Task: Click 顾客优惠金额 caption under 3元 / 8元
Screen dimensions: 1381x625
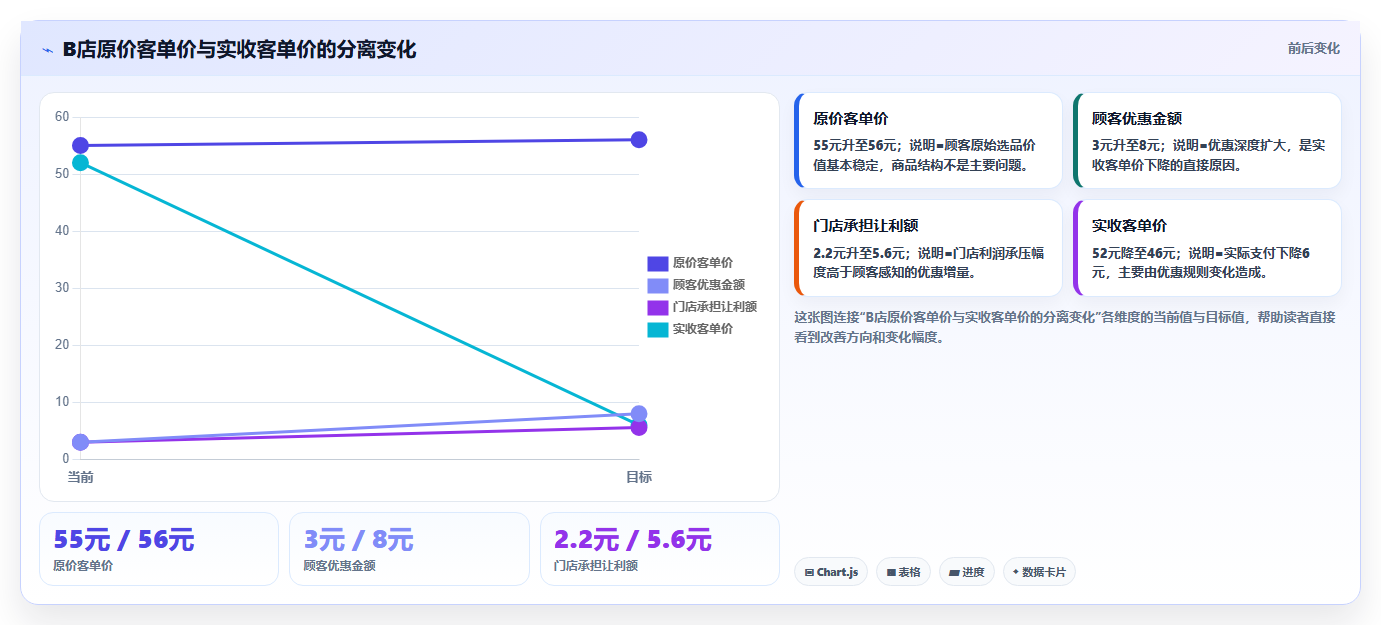Action: [339, 566]
